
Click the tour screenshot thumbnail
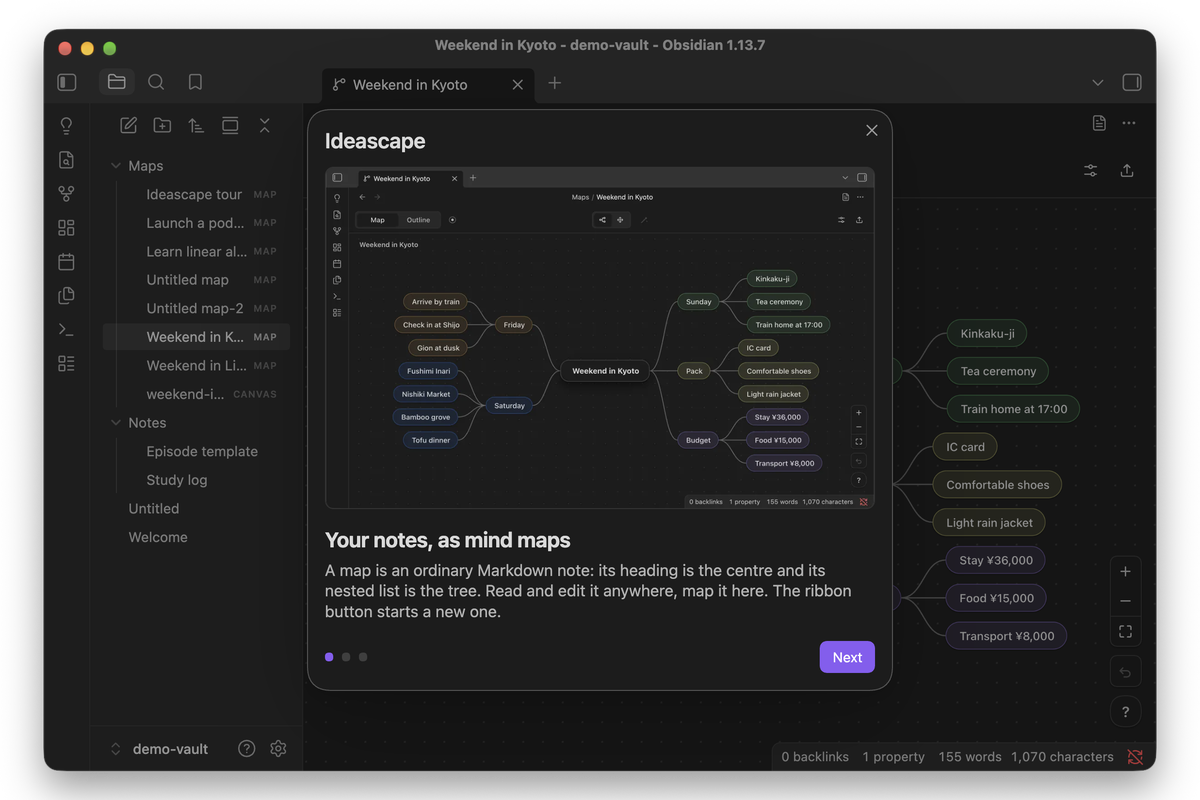click(600, 338)
